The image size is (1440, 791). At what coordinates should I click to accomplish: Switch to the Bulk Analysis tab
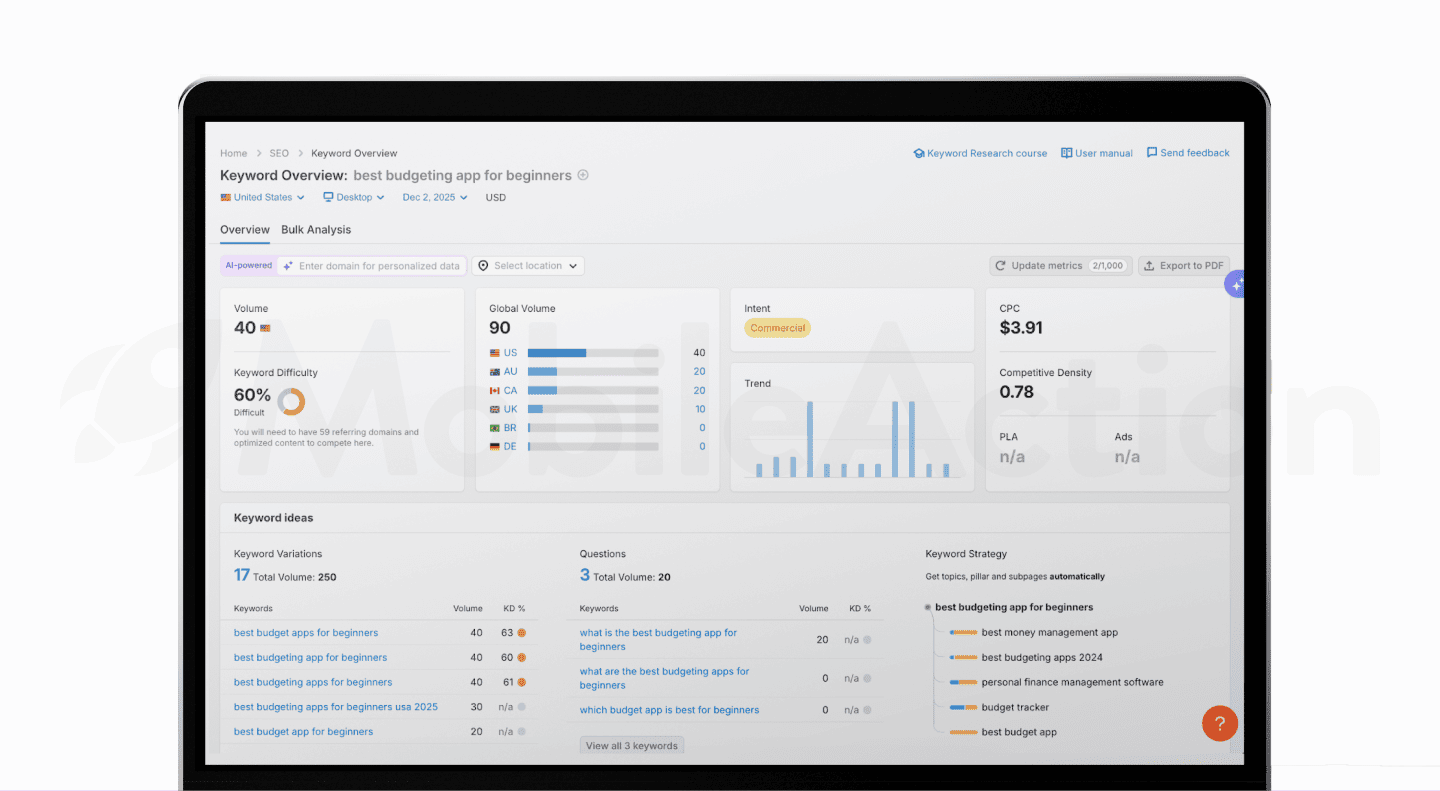(x=316, y=230)
